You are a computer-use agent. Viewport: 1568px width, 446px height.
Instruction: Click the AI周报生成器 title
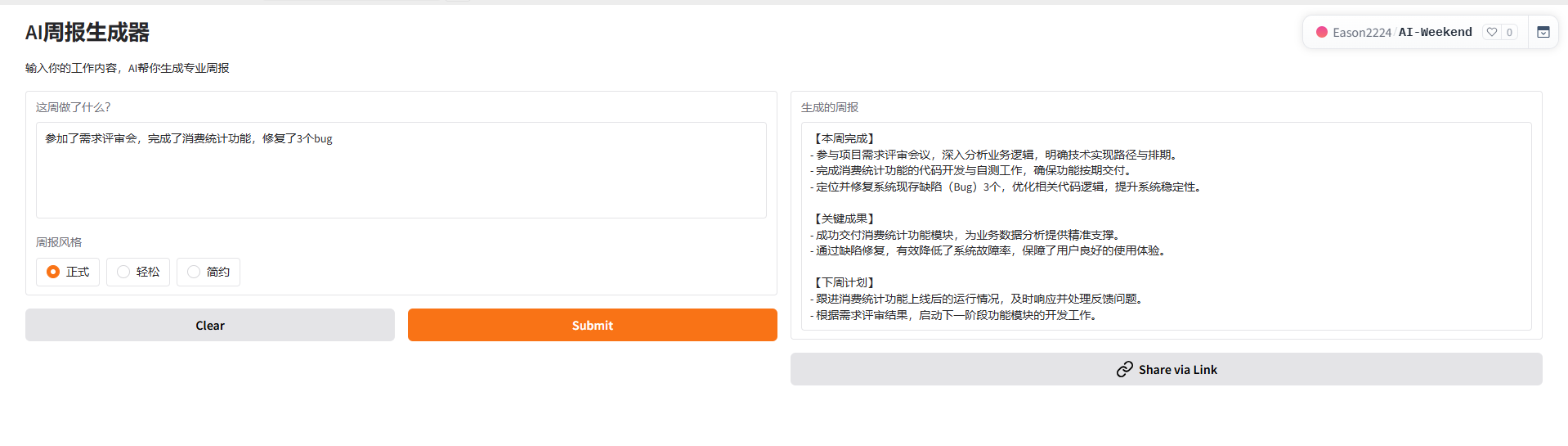pos(87,33)
